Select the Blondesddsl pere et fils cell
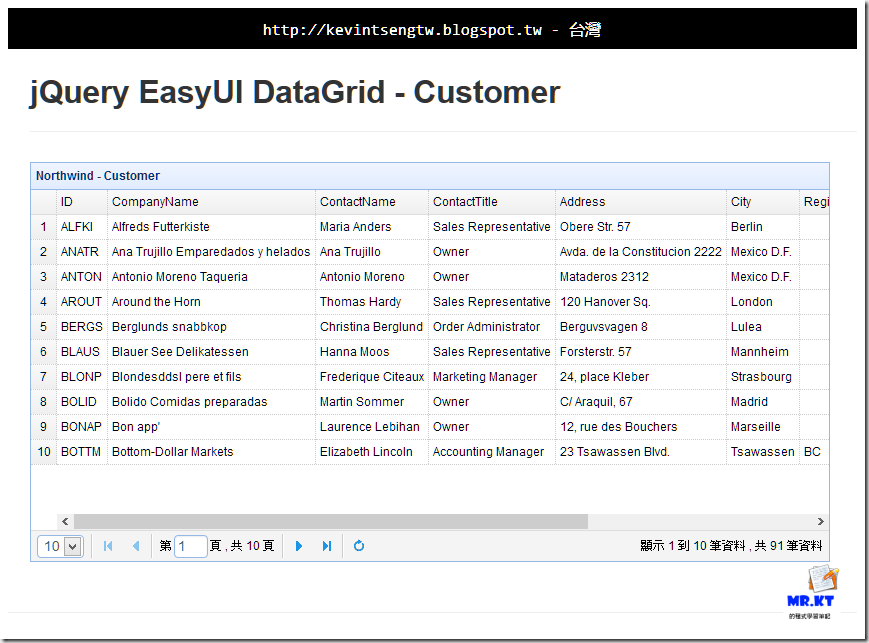 coord(211,376)
